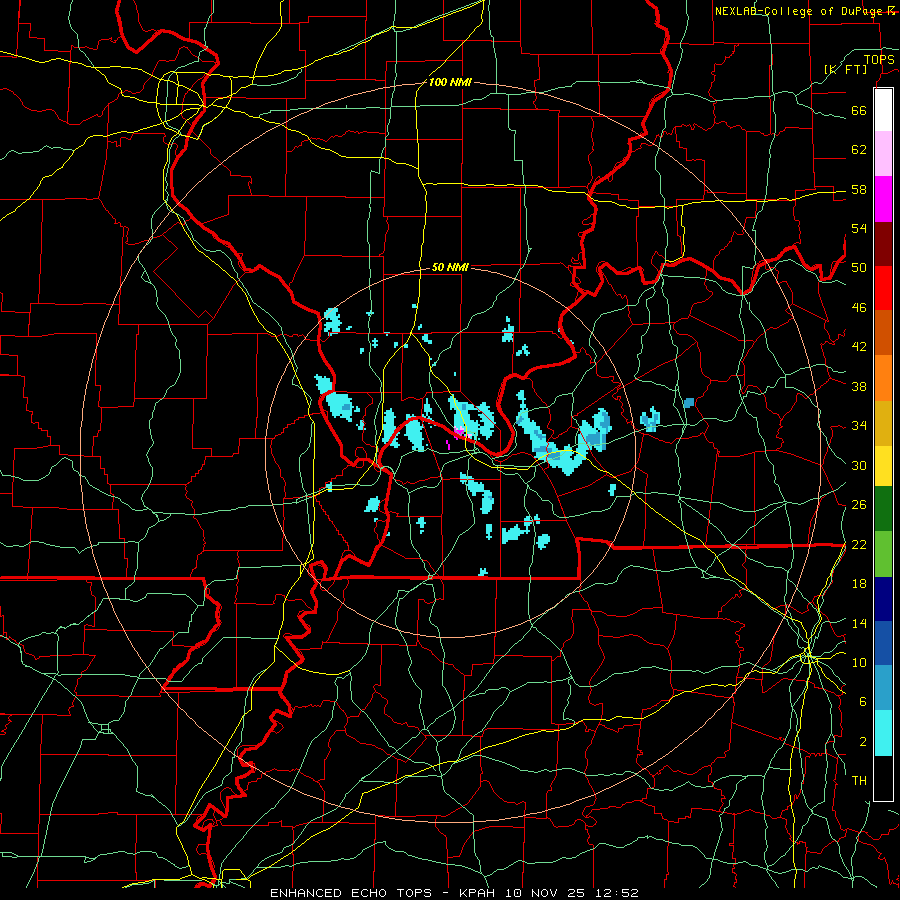Click the legend value 42
This screenshot has width=900, height=900.
click(859, 347)
